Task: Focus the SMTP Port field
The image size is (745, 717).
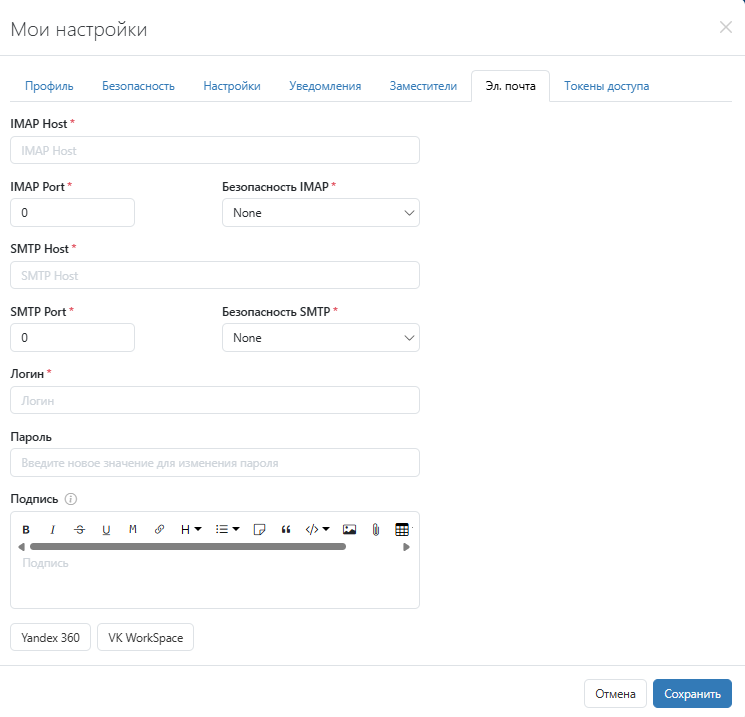Action: (72, 338)
